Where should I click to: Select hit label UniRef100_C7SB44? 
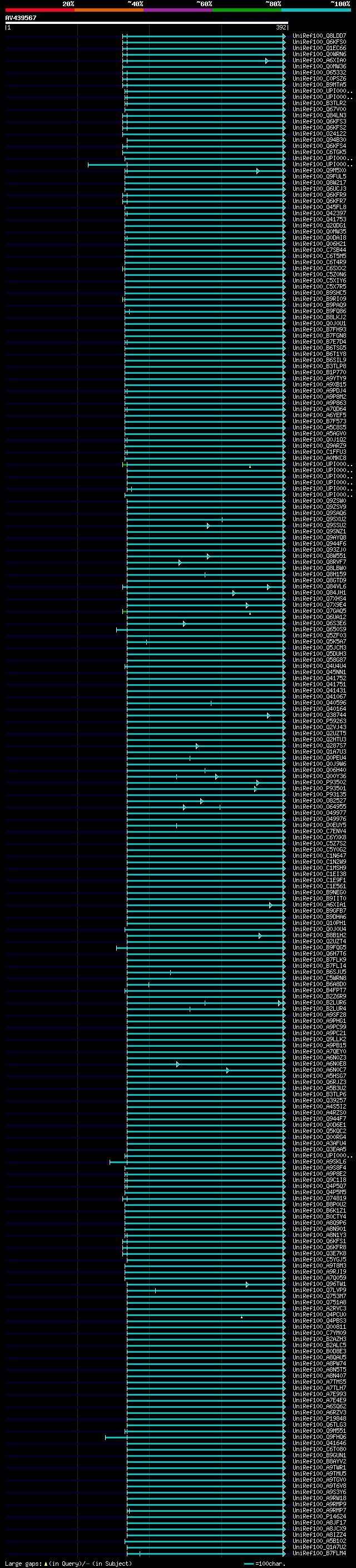(319, 250)
